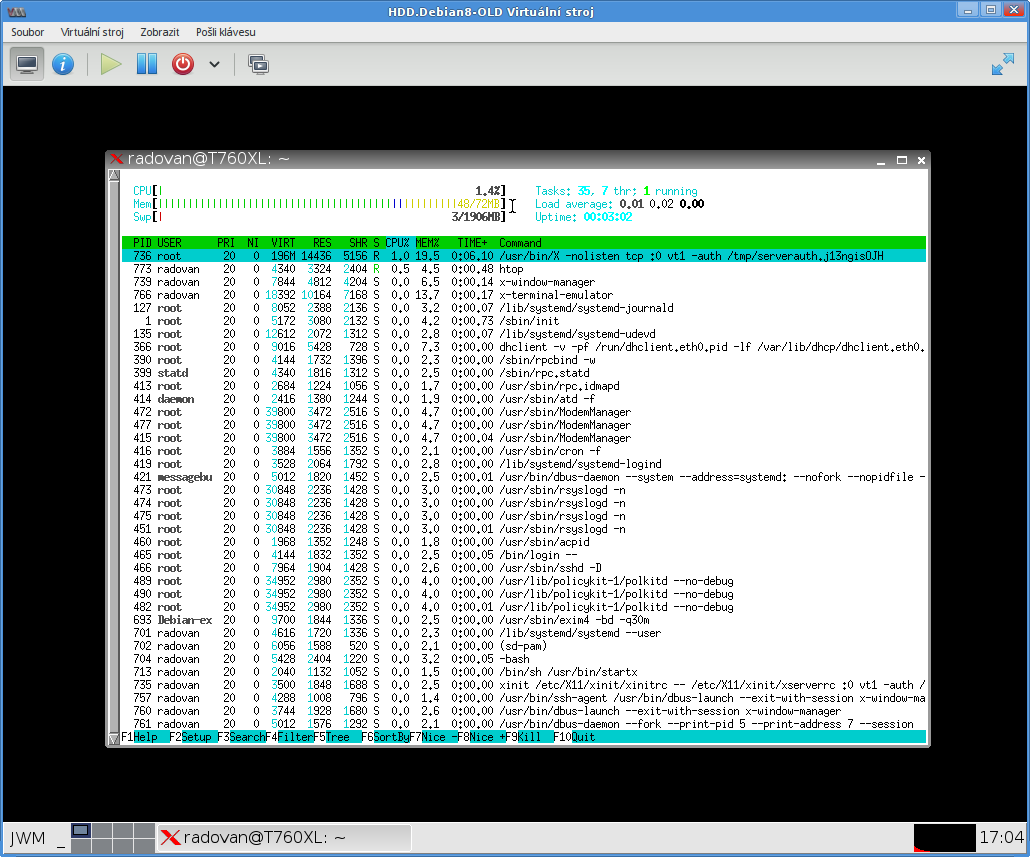Select the /bin/sh /usr/bin/startx row

tap(524, 672)
